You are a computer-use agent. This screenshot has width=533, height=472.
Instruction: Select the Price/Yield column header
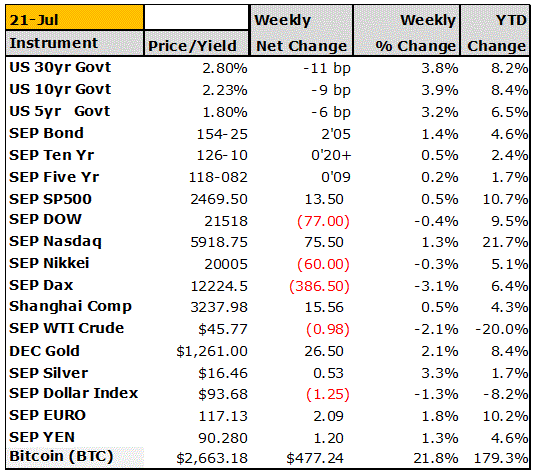(x=196, y=43)
